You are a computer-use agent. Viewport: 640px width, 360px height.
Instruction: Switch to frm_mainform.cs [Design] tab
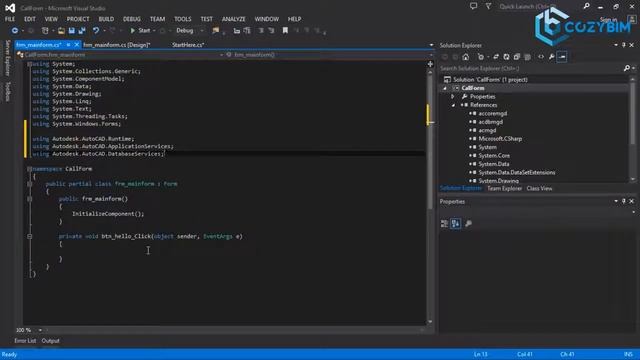[117, 45]
